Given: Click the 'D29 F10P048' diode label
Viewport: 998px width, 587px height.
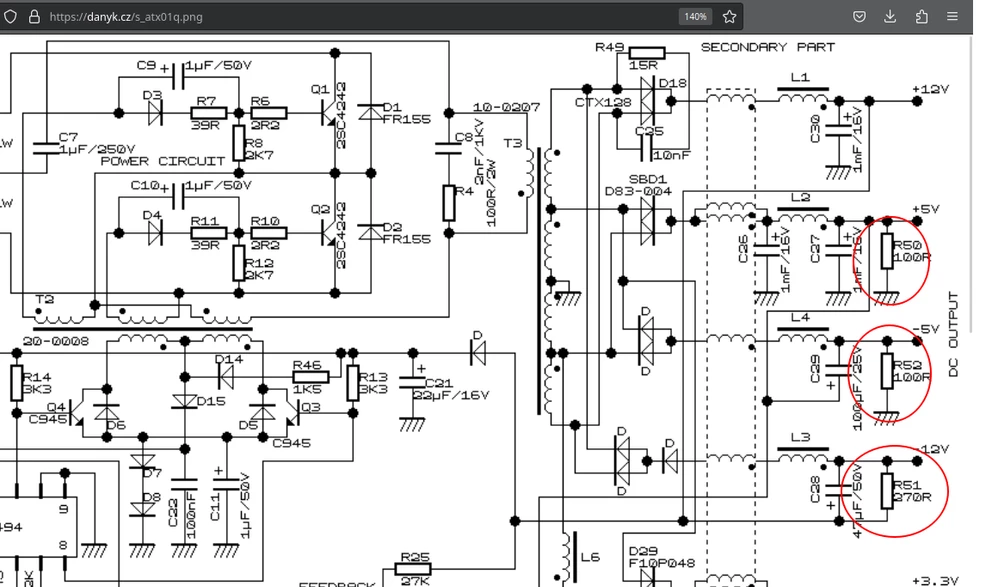Looking at the screenshot, I should pyautogui.click(x=662, y=557).
